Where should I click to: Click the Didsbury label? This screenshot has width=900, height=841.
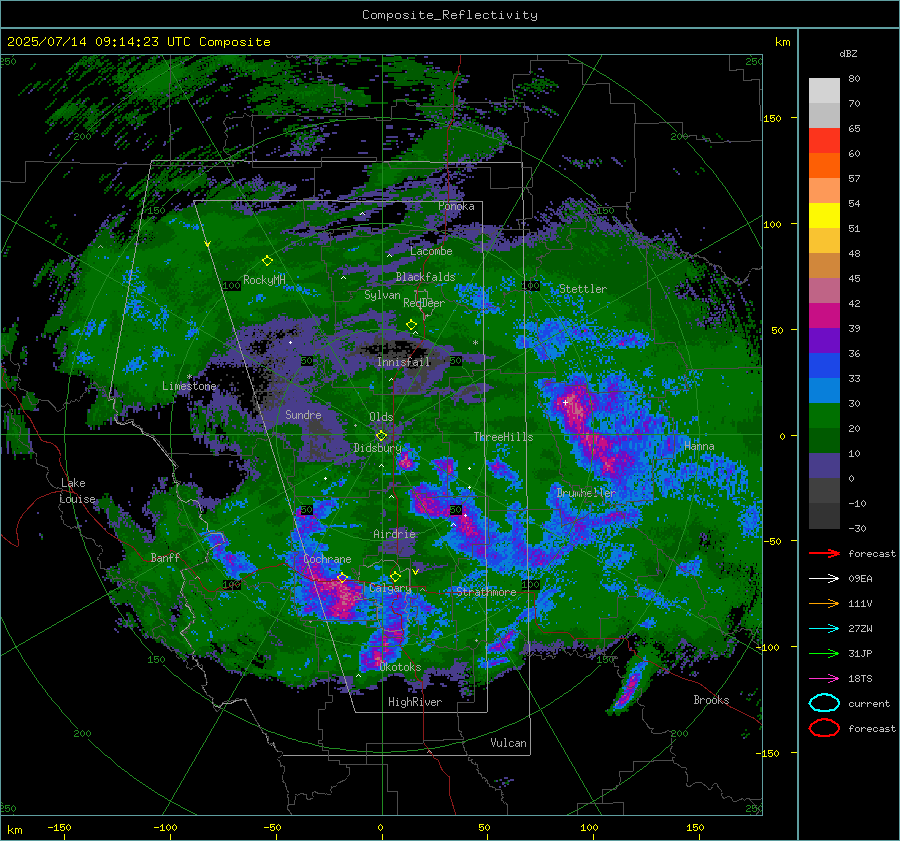click(x=378, y=448)
